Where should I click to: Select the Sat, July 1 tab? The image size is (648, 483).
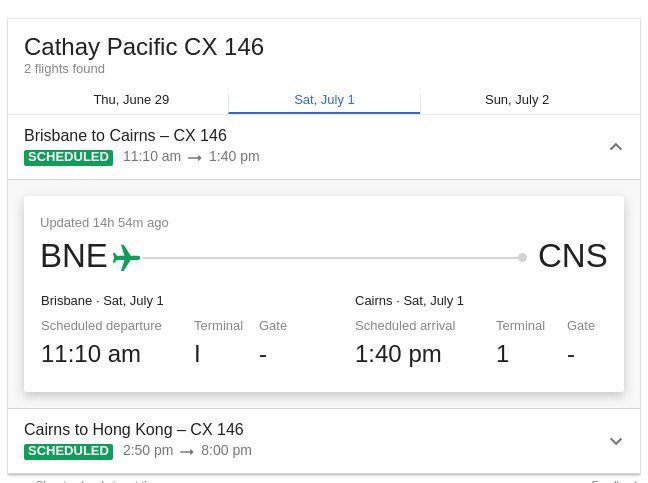pyautogui.click(x=324, y=100)
